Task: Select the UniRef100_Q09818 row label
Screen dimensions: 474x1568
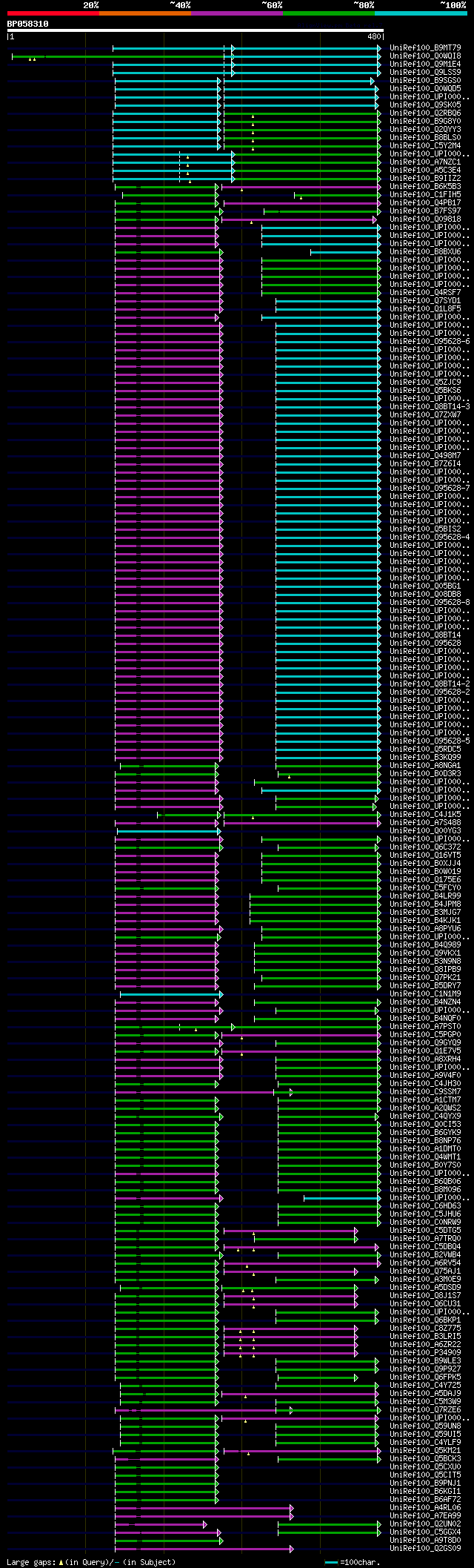Action: (425, 219)
